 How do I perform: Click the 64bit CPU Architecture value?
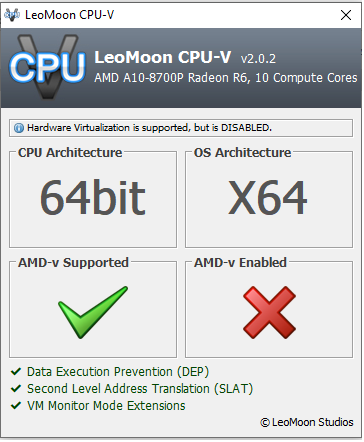coord(93,197)
